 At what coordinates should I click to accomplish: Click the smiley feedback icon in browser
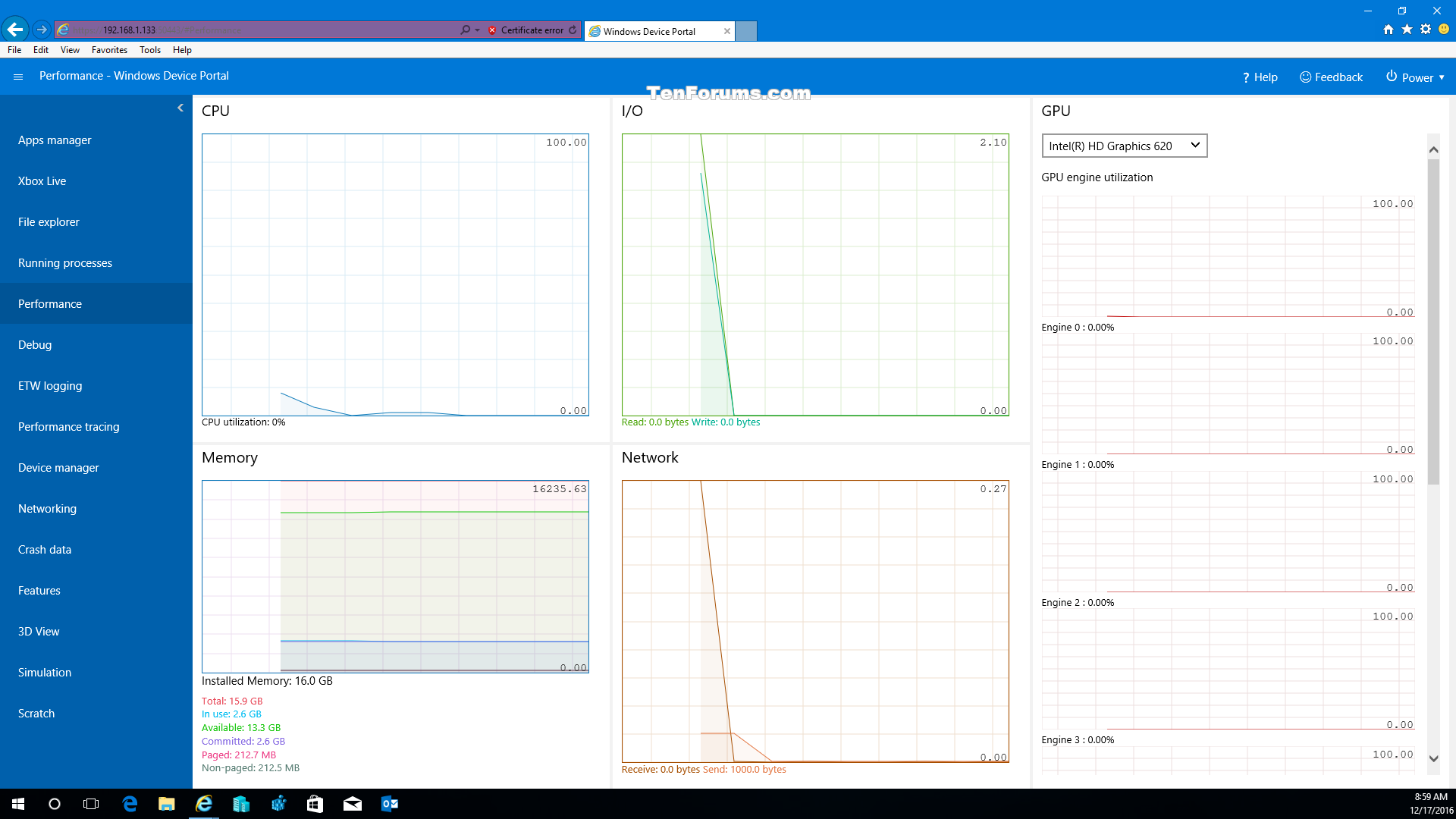click(x=1444, y=30)
